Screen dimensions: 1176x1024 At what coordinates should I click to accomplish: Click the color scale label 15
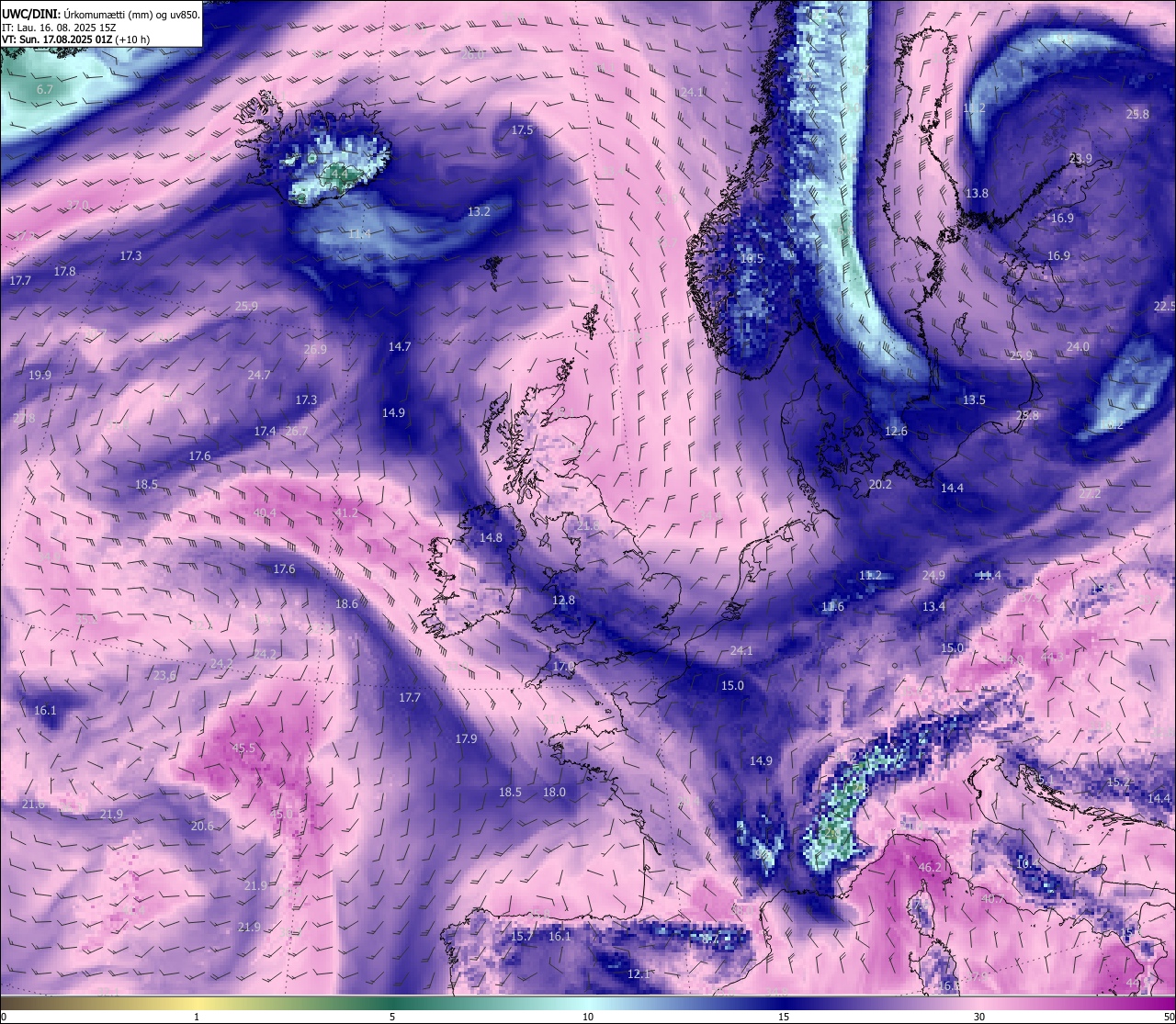(784, 1017)
